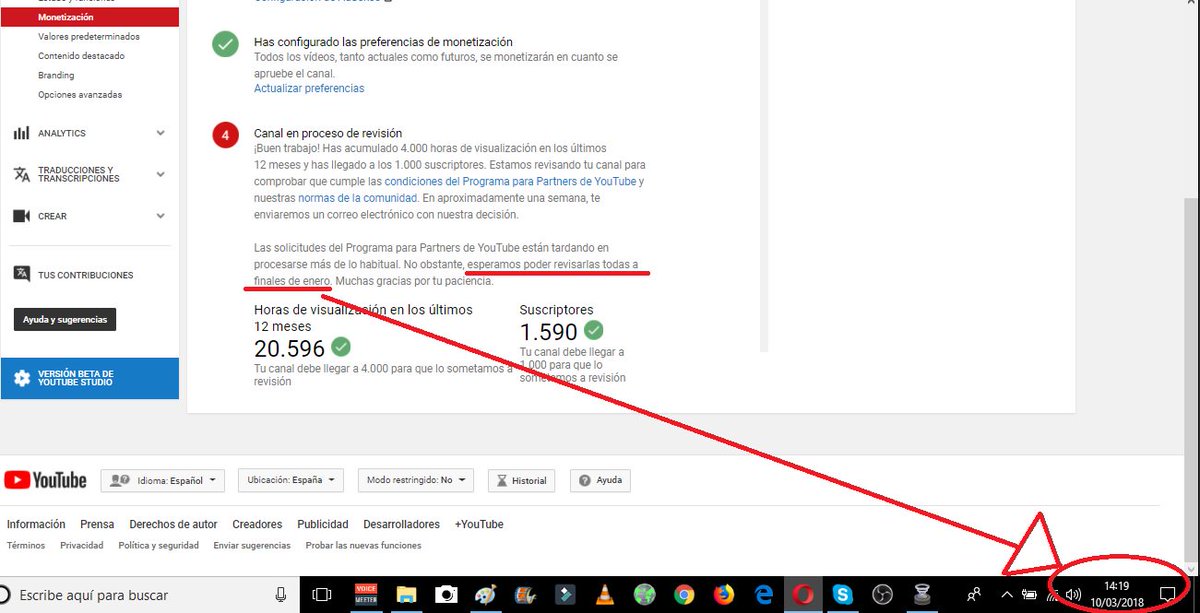Click the Desarrolladores footer link

click(x=401, y=524)
